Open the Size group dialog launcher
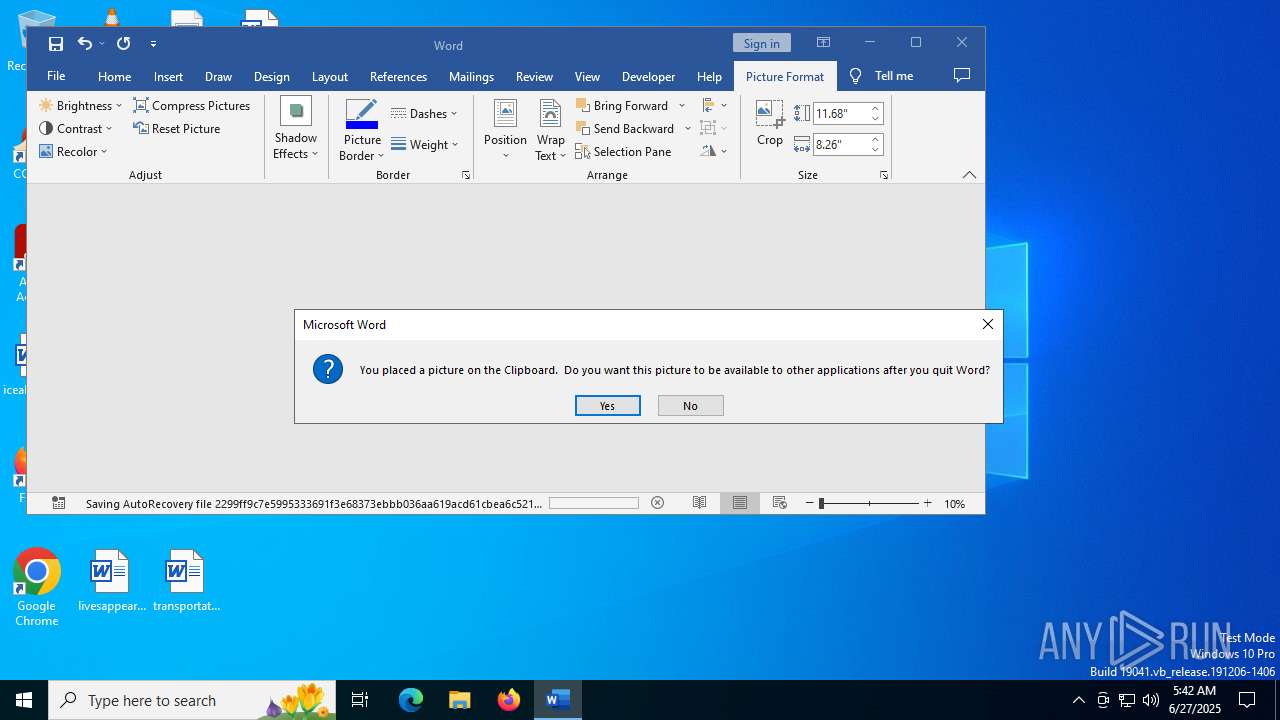Viewport: 1280px width, 720px height. pos(884,175)
